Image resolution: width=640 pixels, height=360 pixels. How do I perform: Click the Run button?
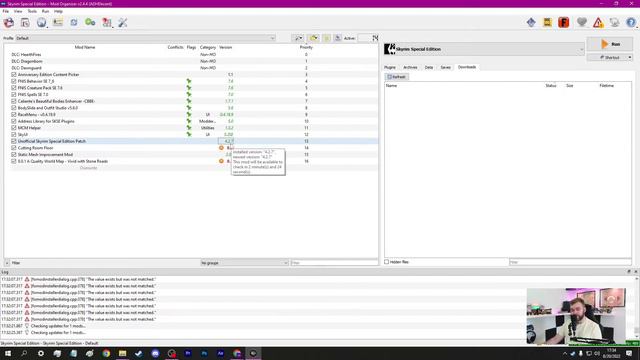[x=610, y=44]
